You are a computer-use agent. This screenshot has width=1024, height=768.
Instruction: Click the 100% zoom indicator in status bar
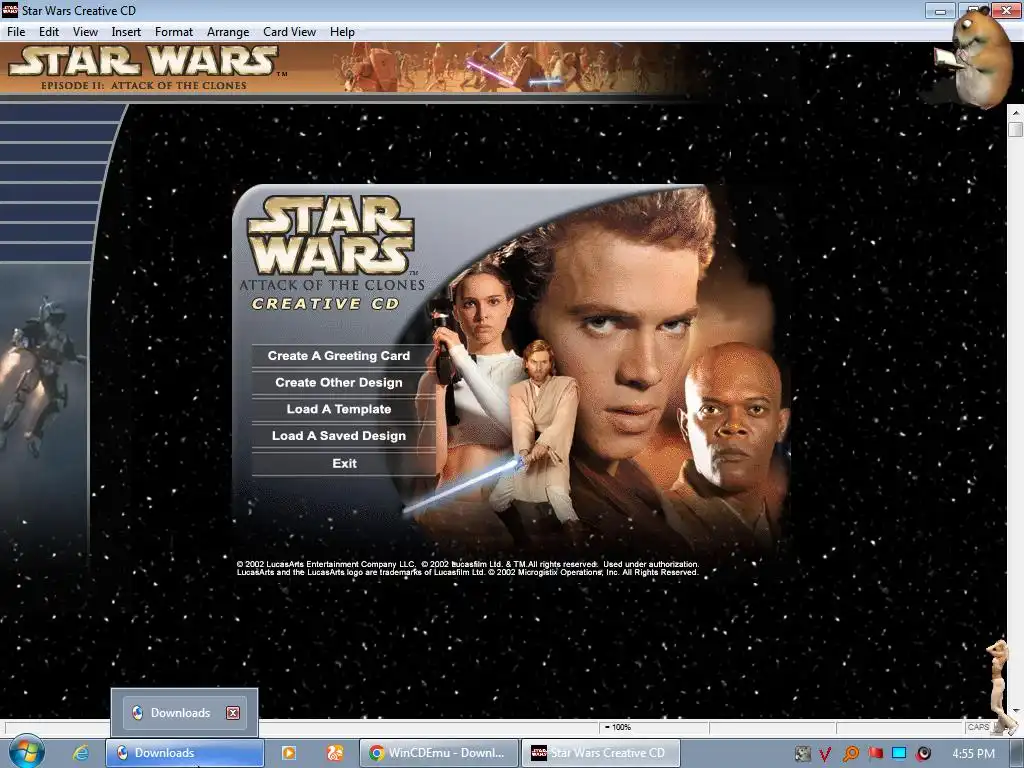(618, 727)
